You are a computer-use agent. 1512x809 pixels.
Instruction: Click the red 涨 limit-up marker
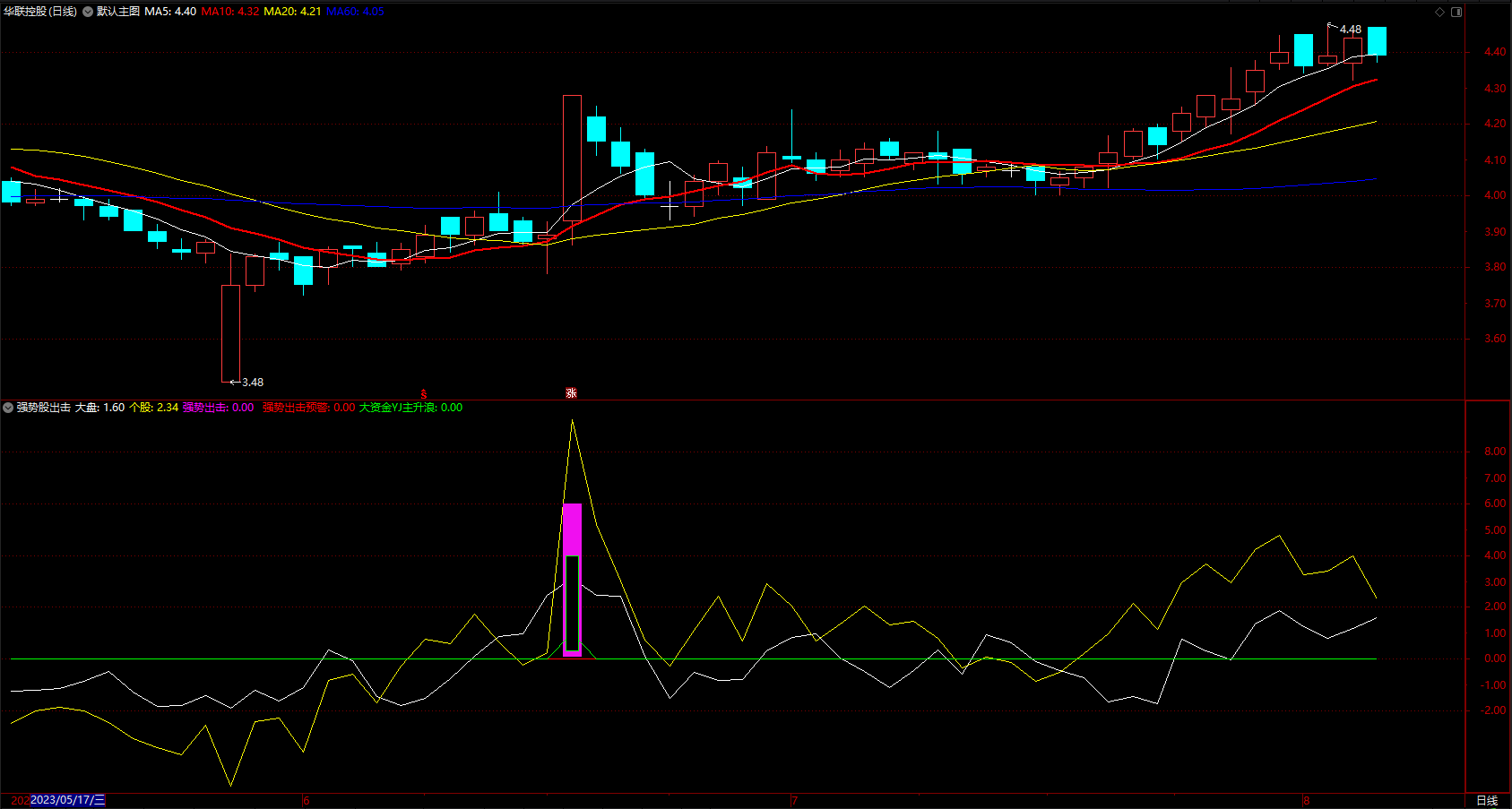coord(571,393)
